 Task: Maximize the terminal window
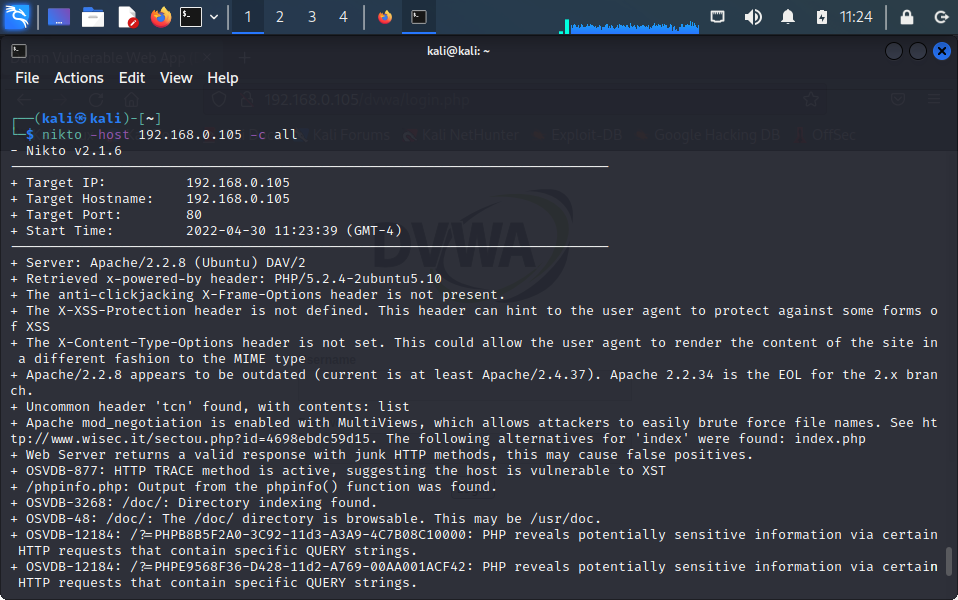click(x=918, y=51)
